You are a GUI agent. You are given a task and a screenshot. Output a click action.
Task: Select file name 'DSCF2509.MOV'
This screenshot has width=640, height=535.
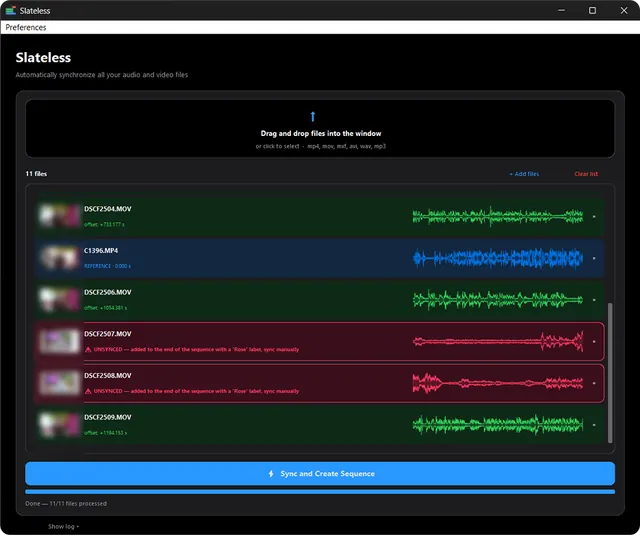[x=108, y=417]
